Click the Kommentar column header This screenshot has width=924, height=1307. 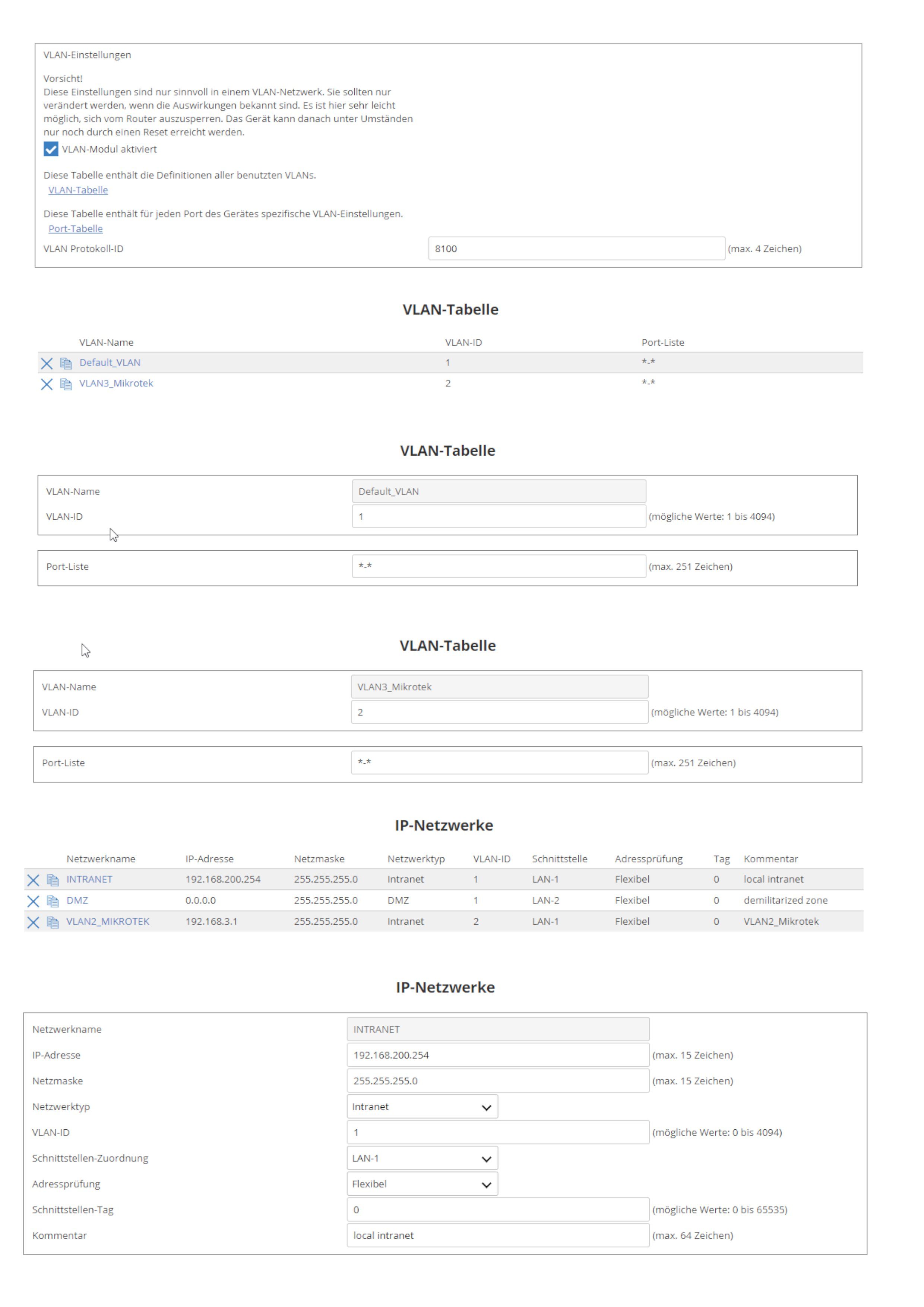click(x=771, y=859)
